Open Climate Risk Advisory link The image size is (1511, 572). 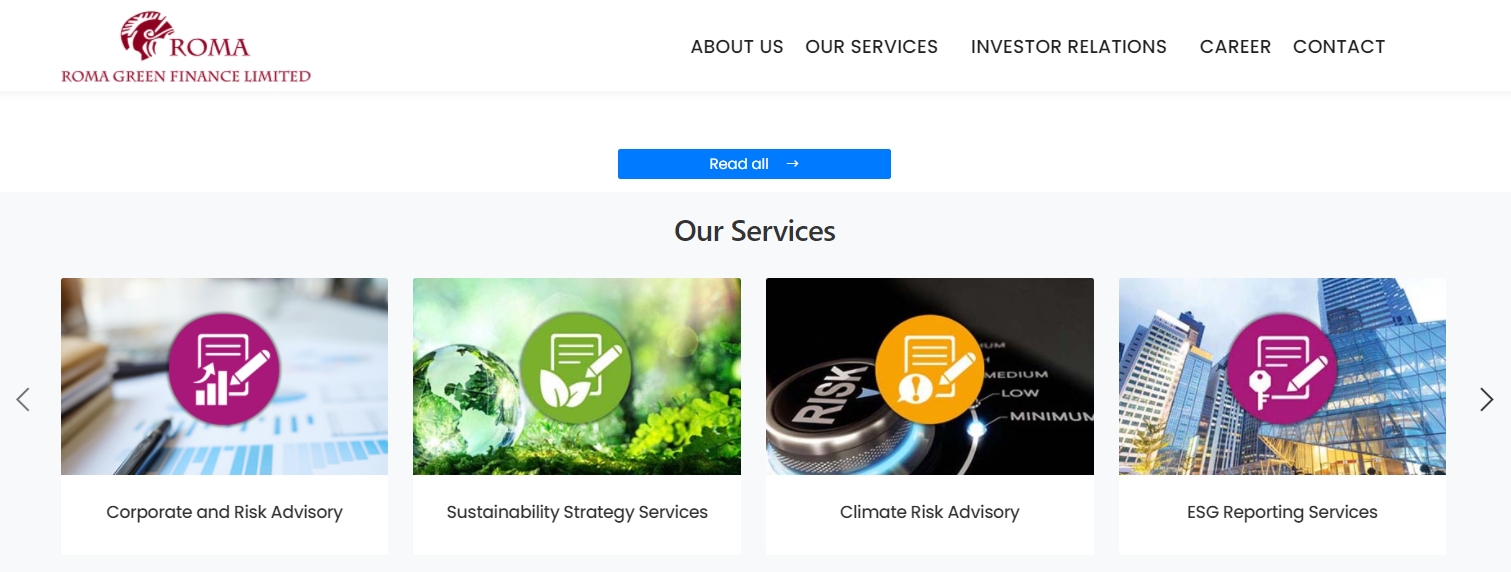click(930, 512)
